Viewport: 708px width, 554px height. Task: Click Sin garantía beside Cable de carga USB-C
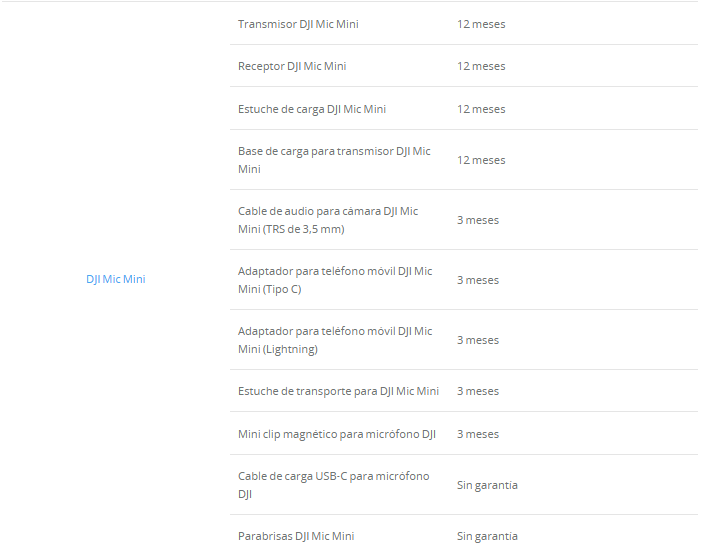pyautogui.click(x=487, y=485)
